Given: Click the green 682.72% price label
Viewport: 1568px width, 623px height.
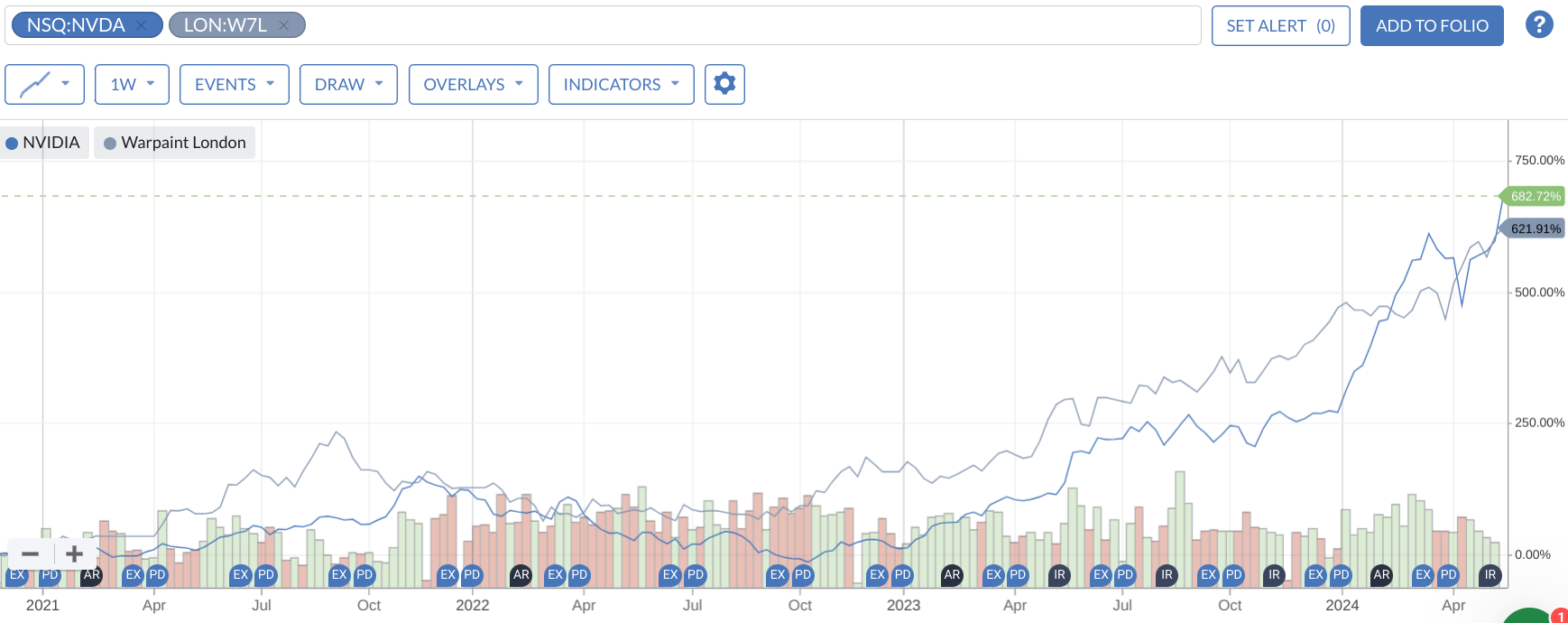Looking at the screenshot, I should click(1533, 196).
